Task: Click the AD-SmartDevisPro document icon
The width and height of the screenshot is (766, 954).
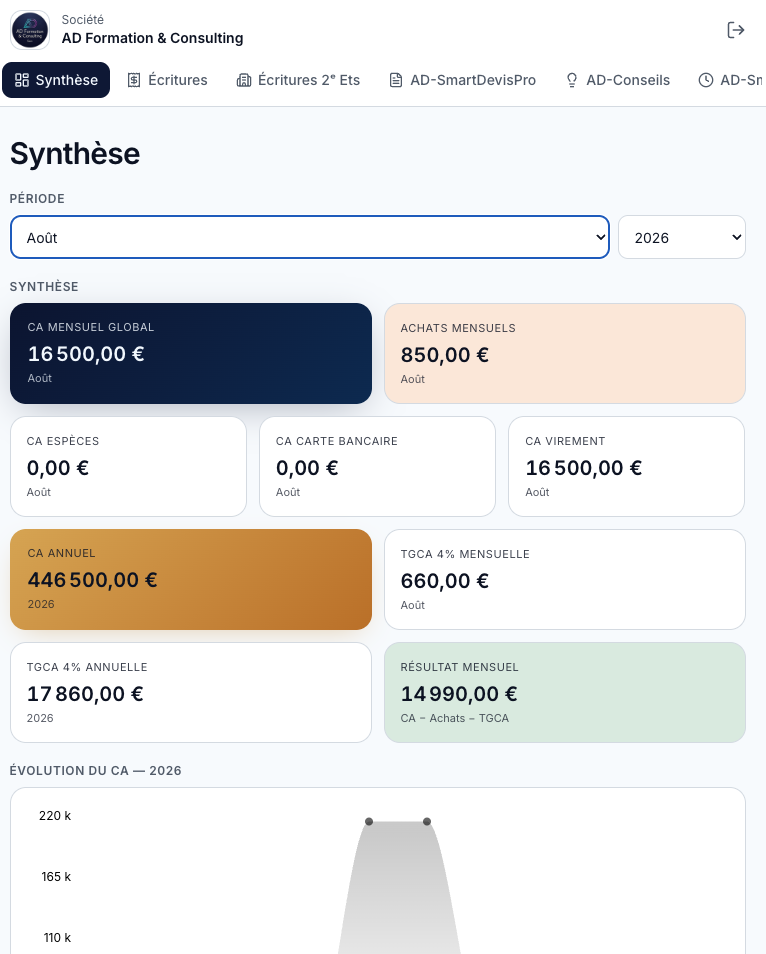Action: point(396,80)
